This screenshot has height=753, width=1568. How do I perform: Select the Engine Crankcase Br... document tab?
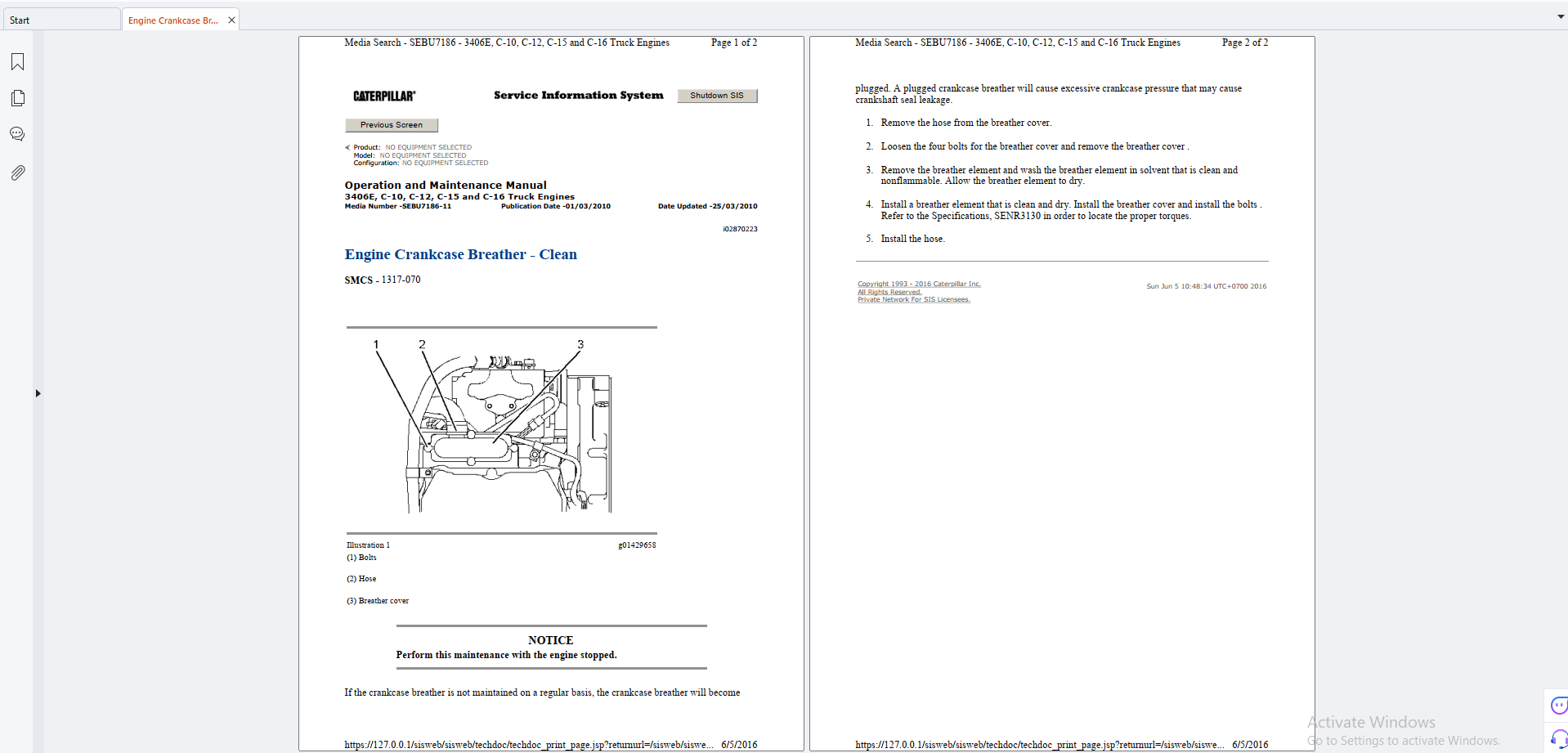pyautogui.click(x=173, y=20)
